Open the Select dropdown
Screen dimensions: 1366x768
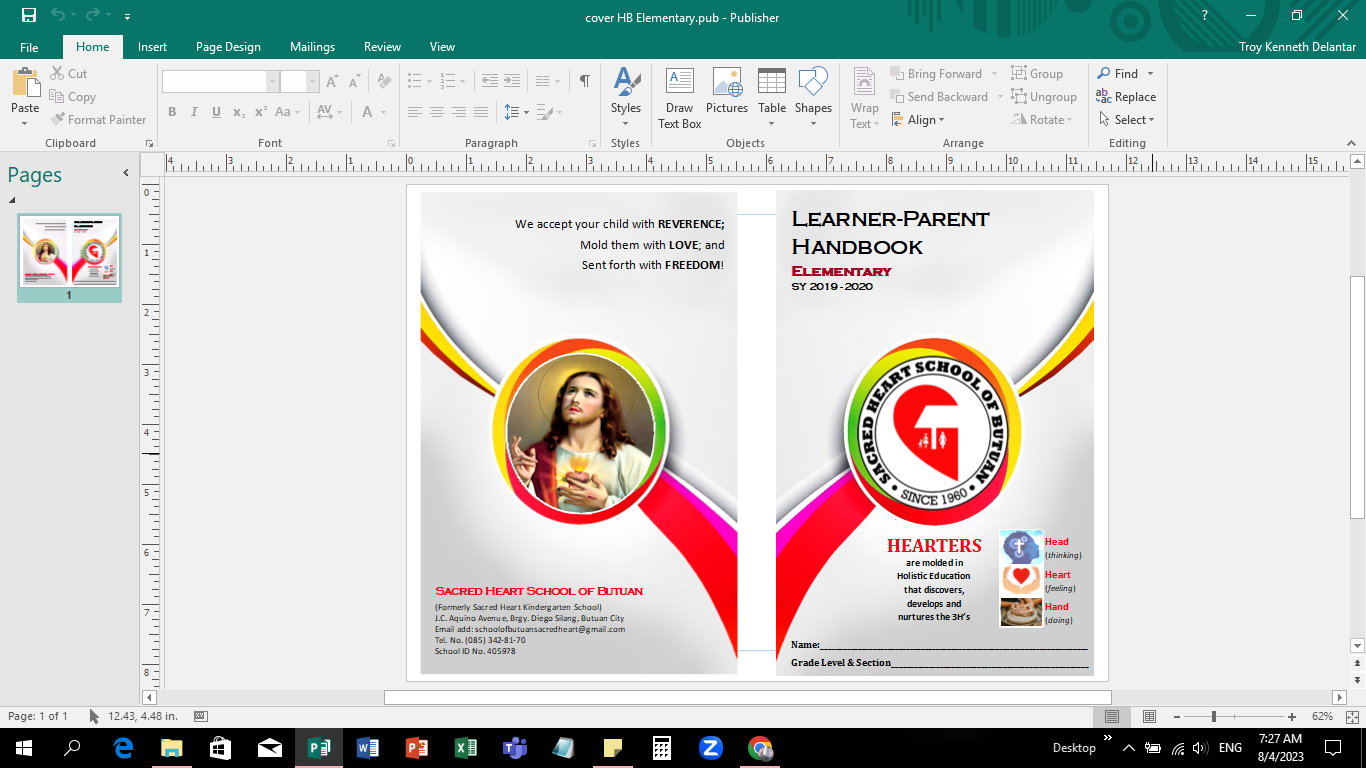1126,120
